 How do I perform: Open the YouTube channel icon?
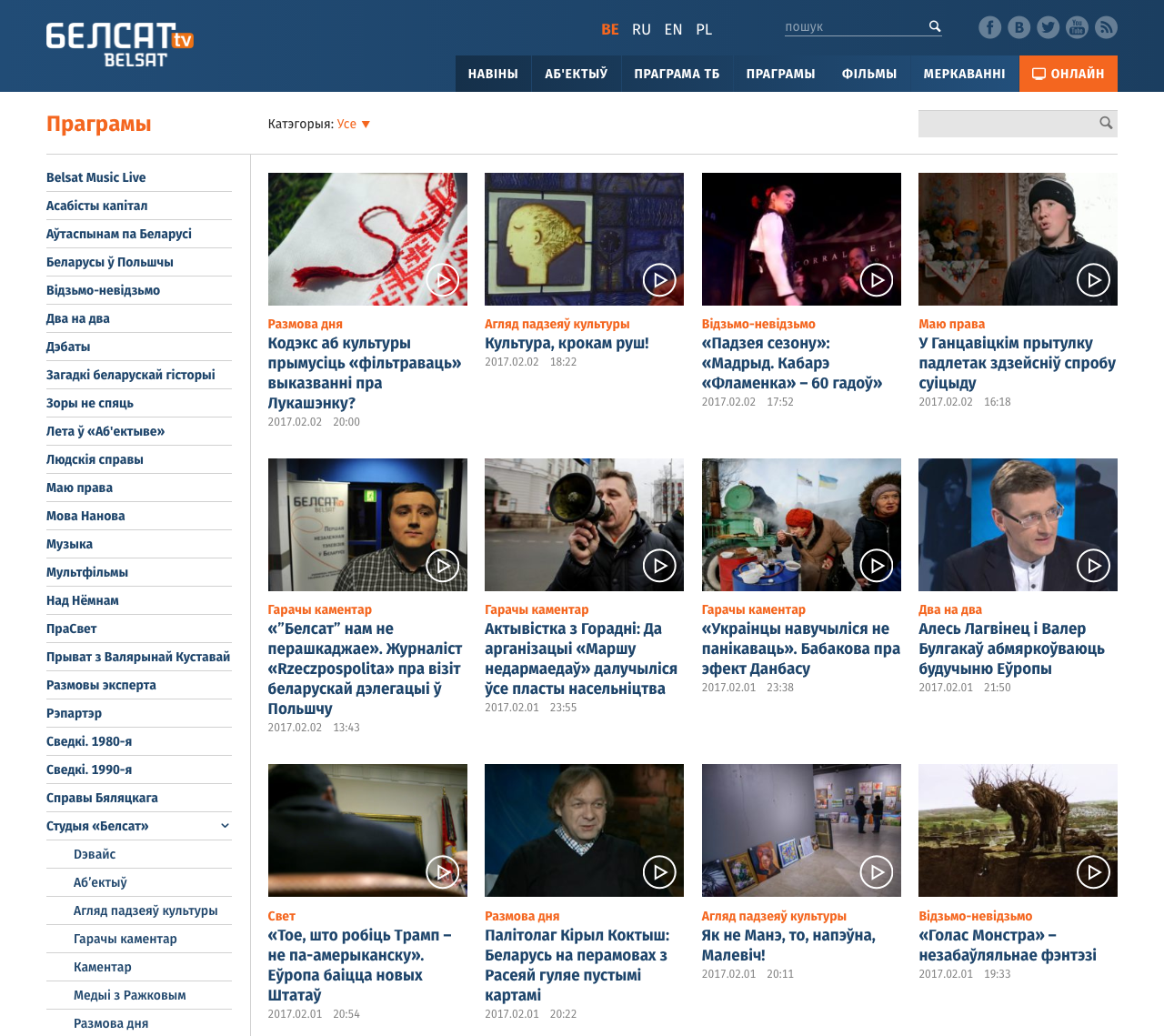click(1077, 25)
